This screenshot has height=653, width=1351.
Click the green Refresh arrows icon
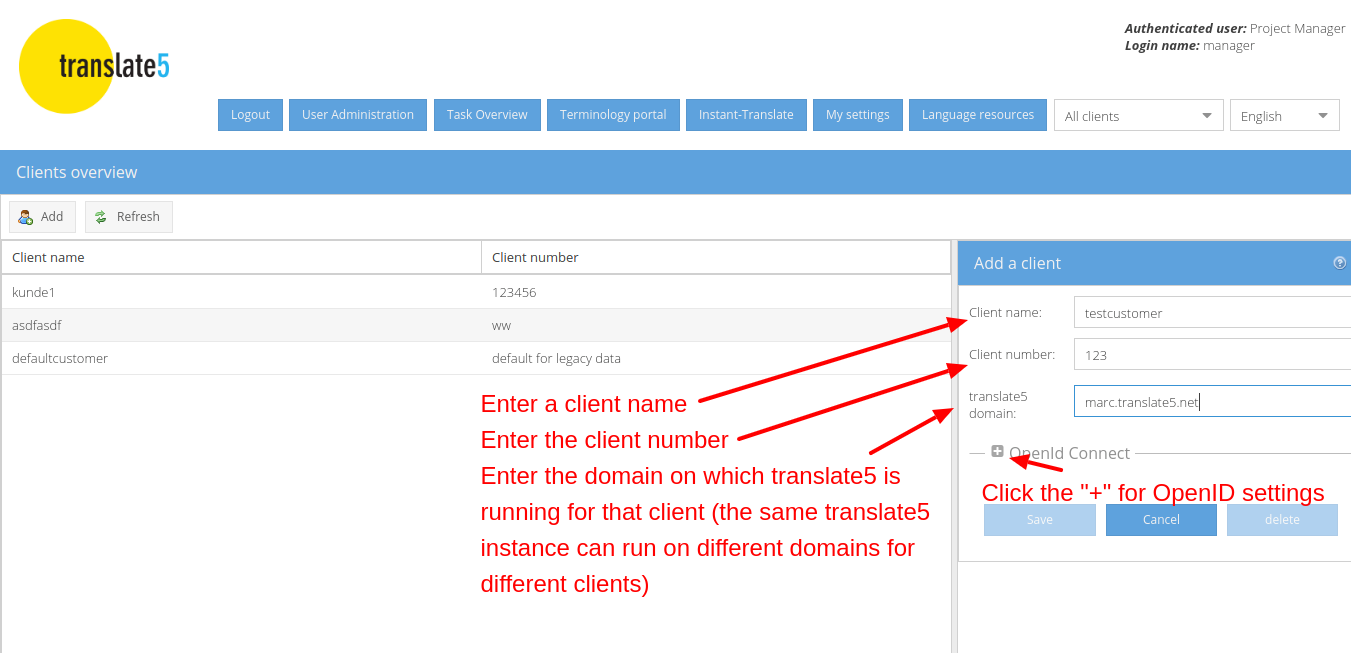101,217
